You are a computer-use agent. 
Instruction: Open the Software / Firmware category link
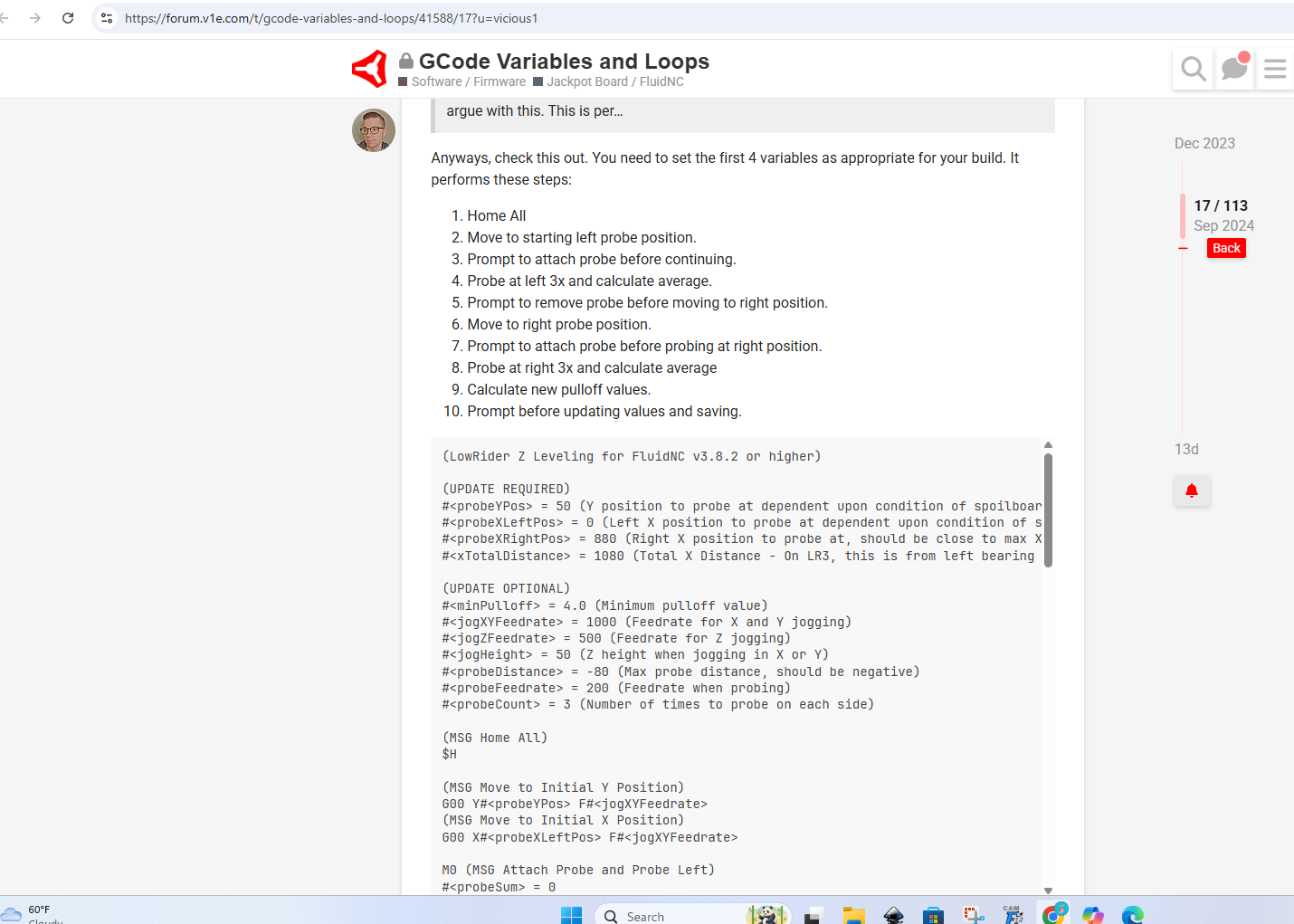(x=468, y=81)
